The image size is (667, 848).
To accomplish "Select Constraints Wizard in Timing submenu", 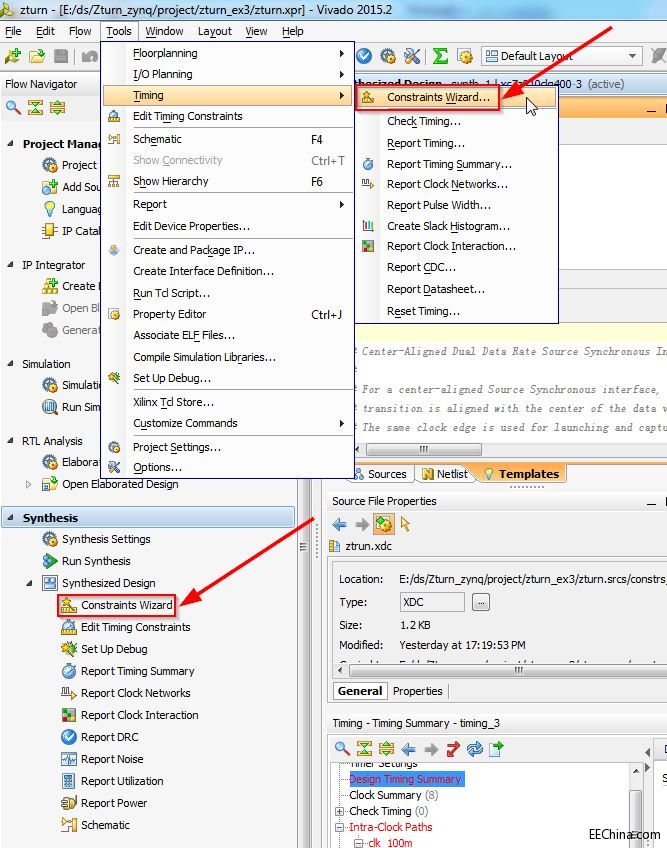I will click(456, 97).
